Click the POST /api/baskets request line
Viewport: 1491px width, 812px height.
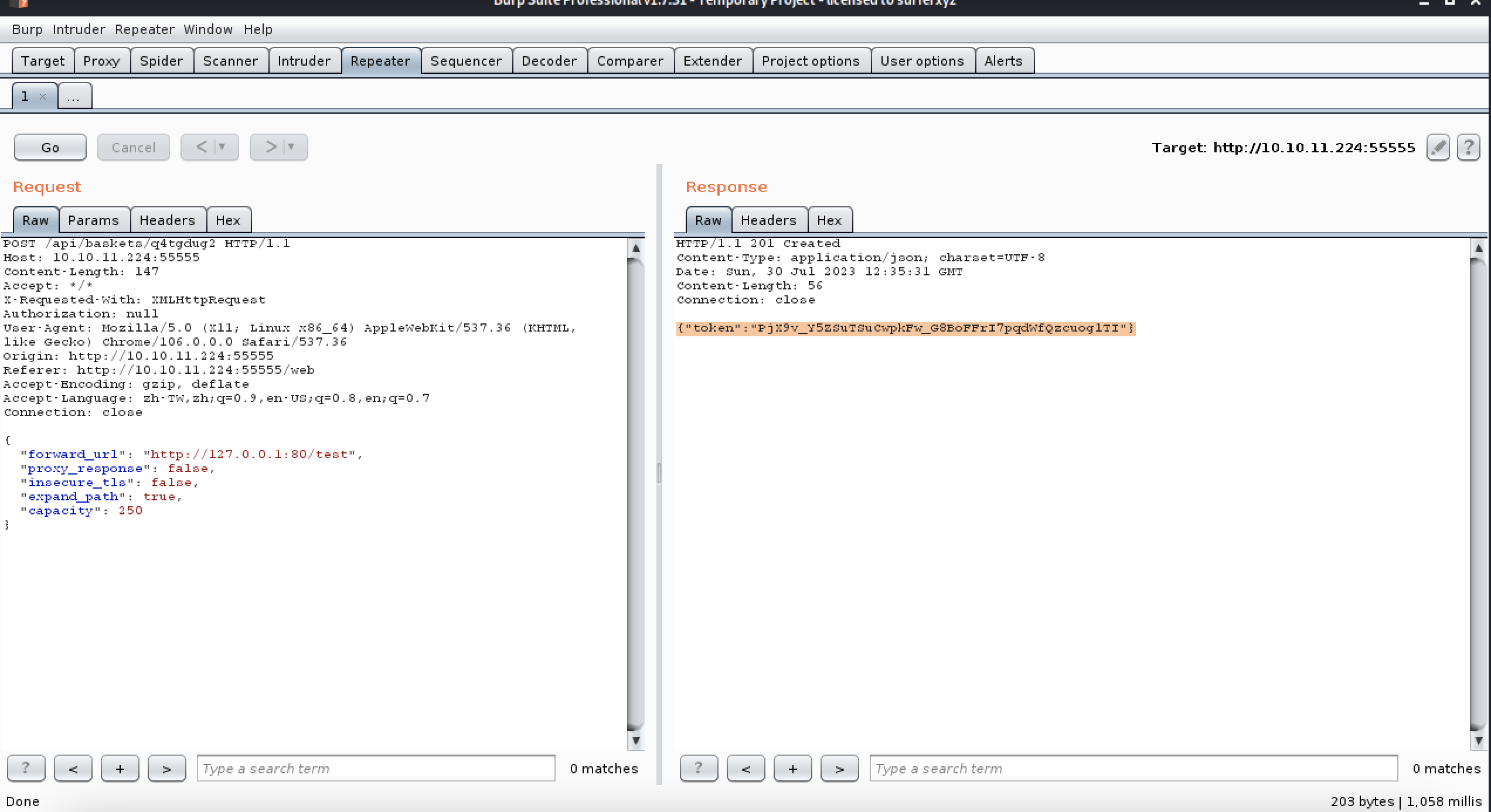tap(147, 244)
